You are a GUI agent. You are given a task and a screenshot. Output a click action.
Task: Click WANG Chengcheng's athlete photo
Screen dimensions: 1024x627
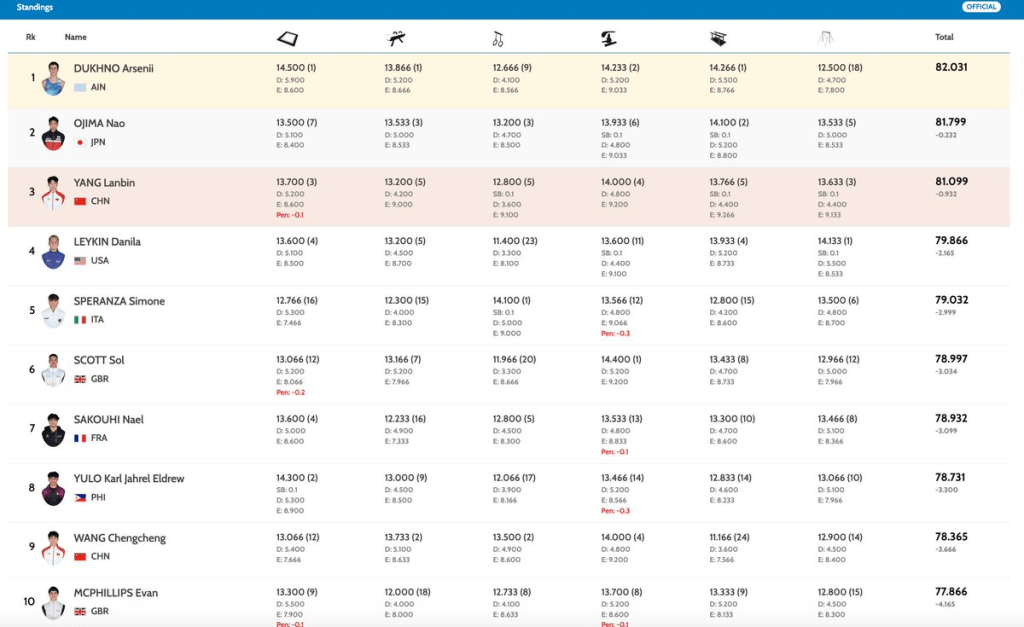pos(53,548)
